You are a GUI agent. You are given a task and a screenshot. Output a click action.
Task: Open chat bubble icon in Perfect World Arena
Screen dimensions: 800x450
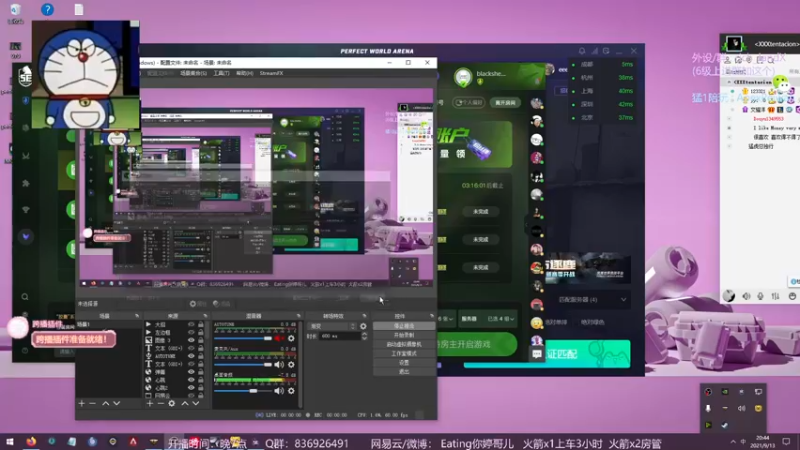pyautogui.click(x=537, y=354)
